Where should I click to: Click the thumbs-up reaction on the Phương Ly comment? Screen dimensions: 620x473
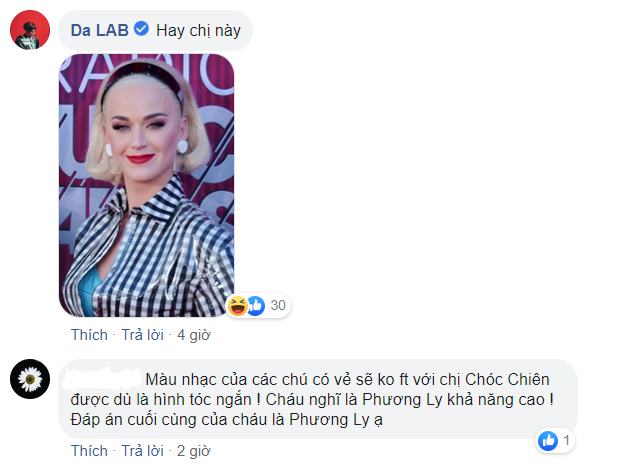548,440
